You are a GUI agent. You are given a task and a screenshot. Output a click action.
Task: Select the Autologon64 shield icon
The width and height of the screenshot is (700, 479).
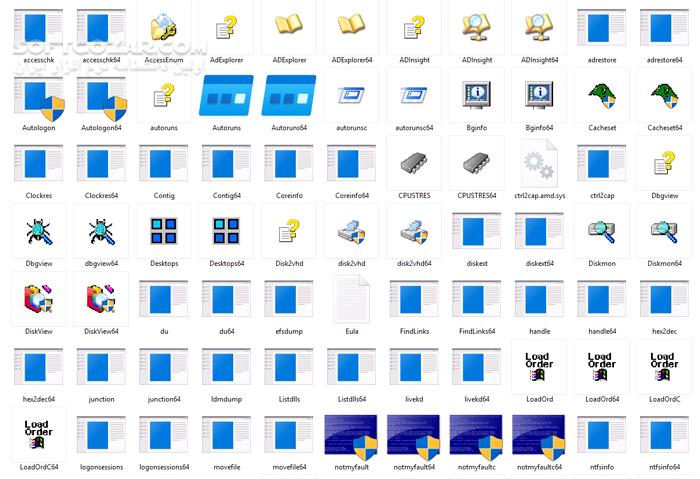[101, 99]
